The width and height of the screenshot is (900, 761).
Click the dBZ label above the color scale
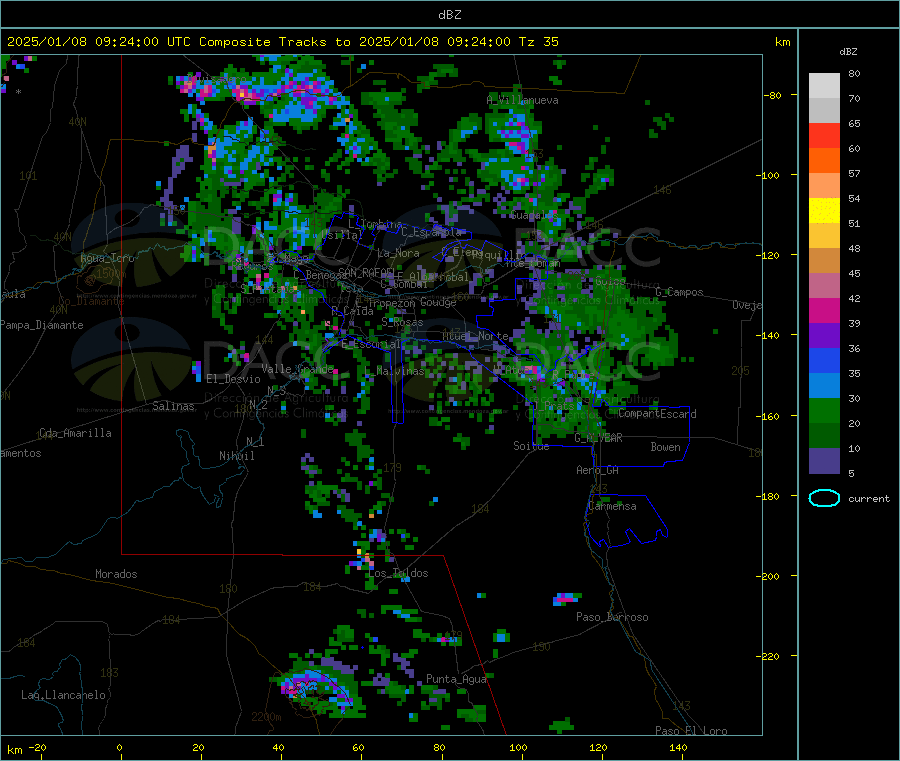pos(848,52)
